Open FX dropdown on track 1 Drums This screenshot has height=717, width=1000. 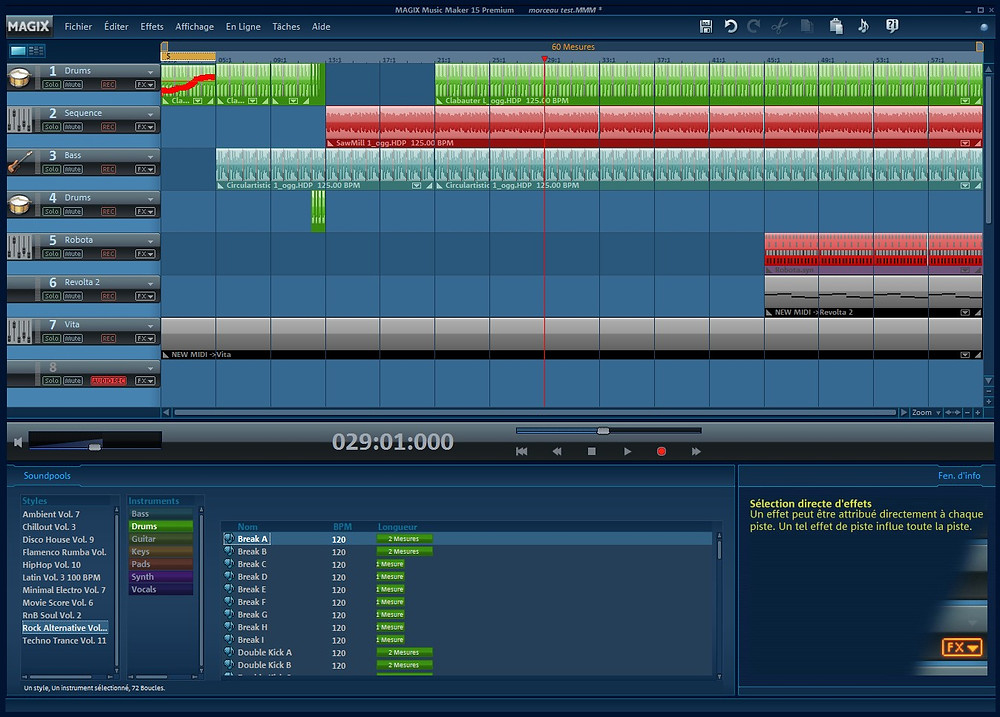(x=145, y=85)
